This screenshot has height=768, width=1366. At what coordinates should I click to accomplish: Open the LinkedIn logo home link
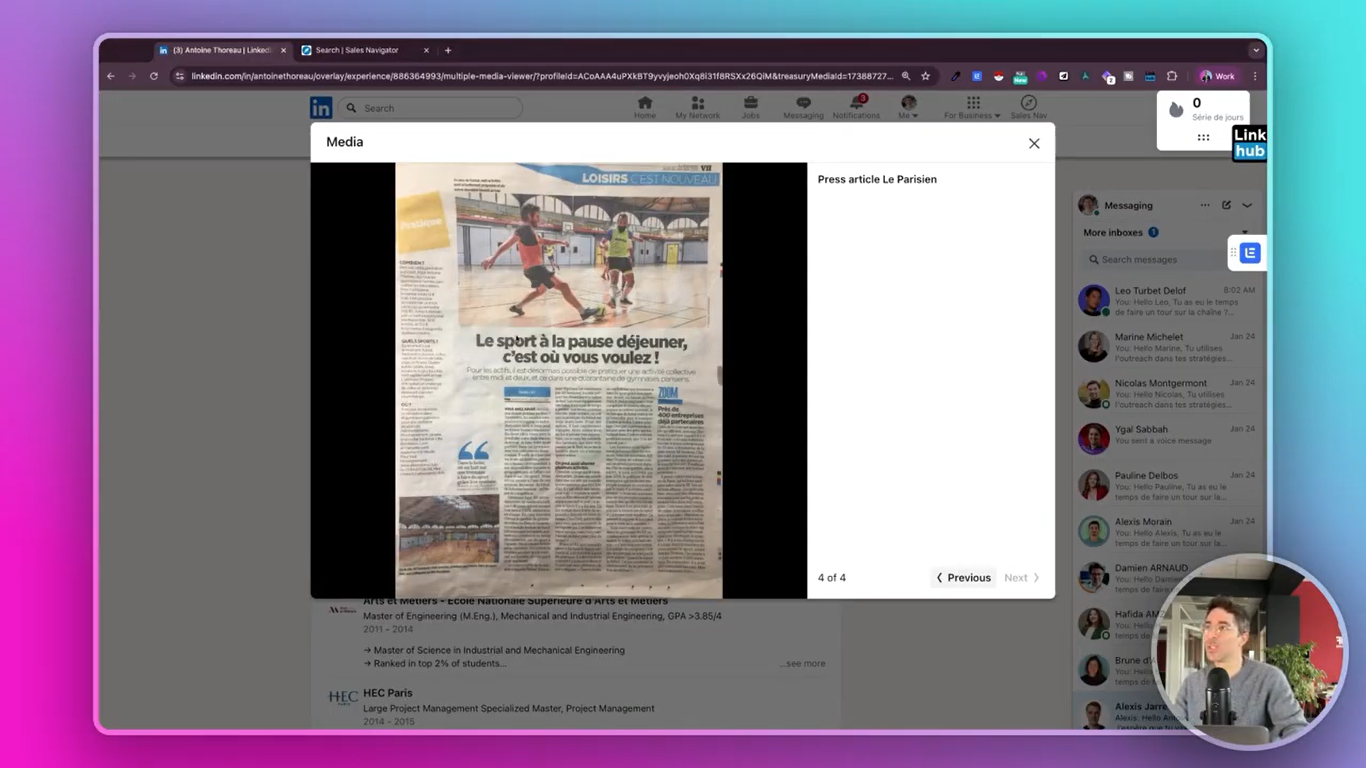[321, 108]
